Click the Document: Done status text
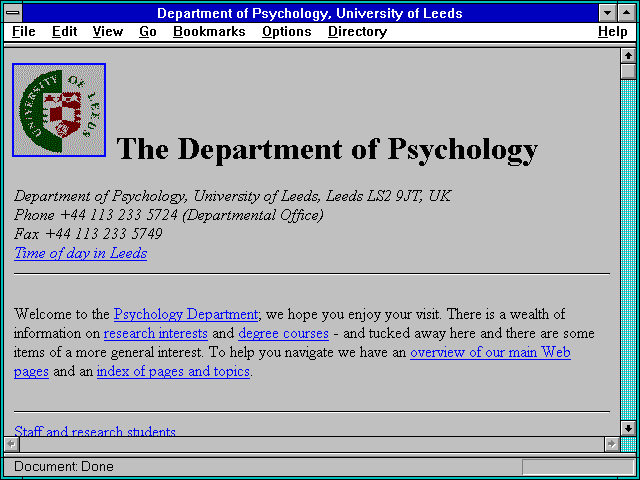Image resolution: width=640 pixels, height=480 pixels. 64,467
